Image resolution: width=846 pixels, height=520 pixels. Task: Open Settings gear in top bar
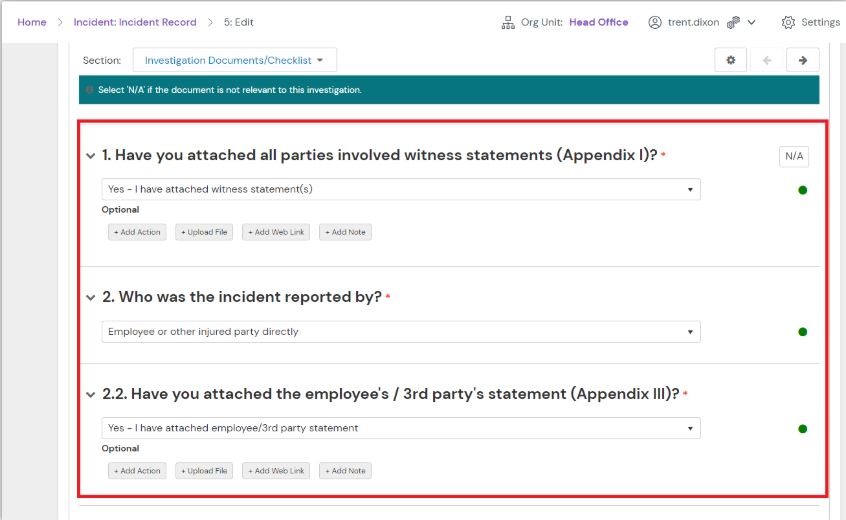[x=788, y=22]
